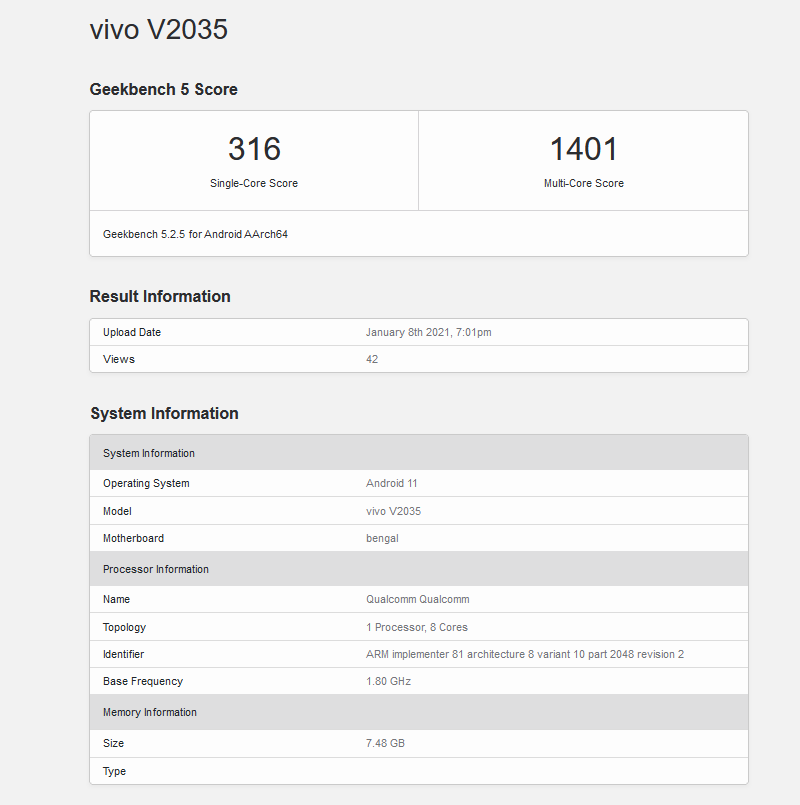Click the views count '42'

point(372,359)
